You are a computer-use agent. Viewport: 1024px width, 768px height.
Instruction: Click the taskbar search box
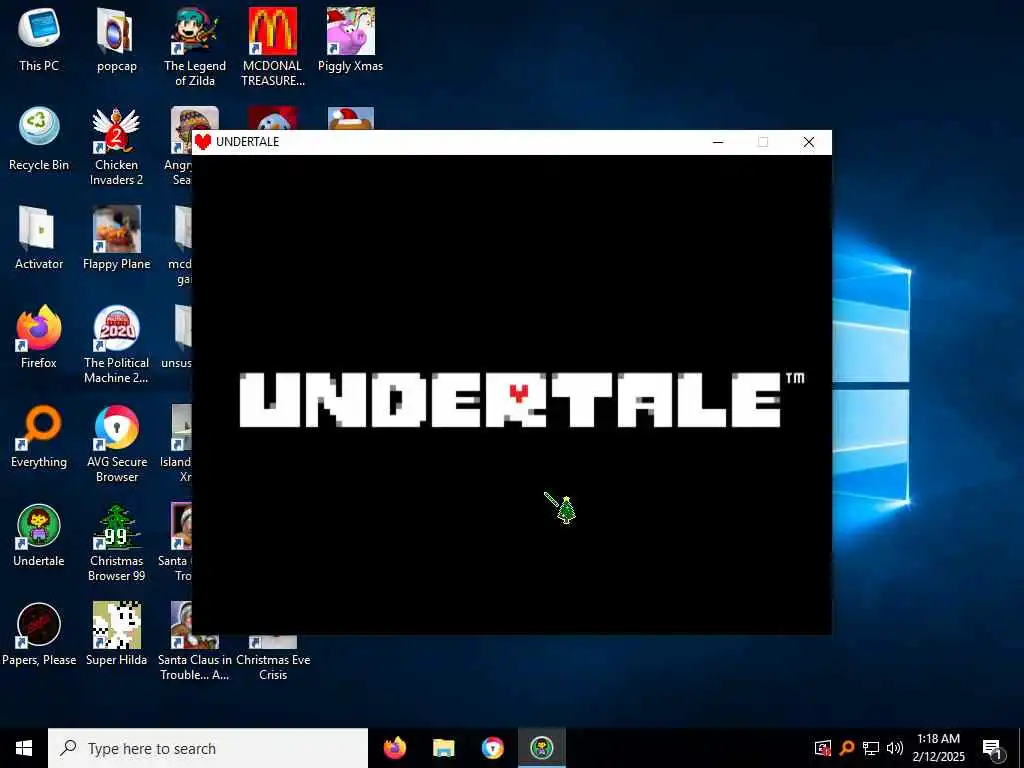(208, 748)
